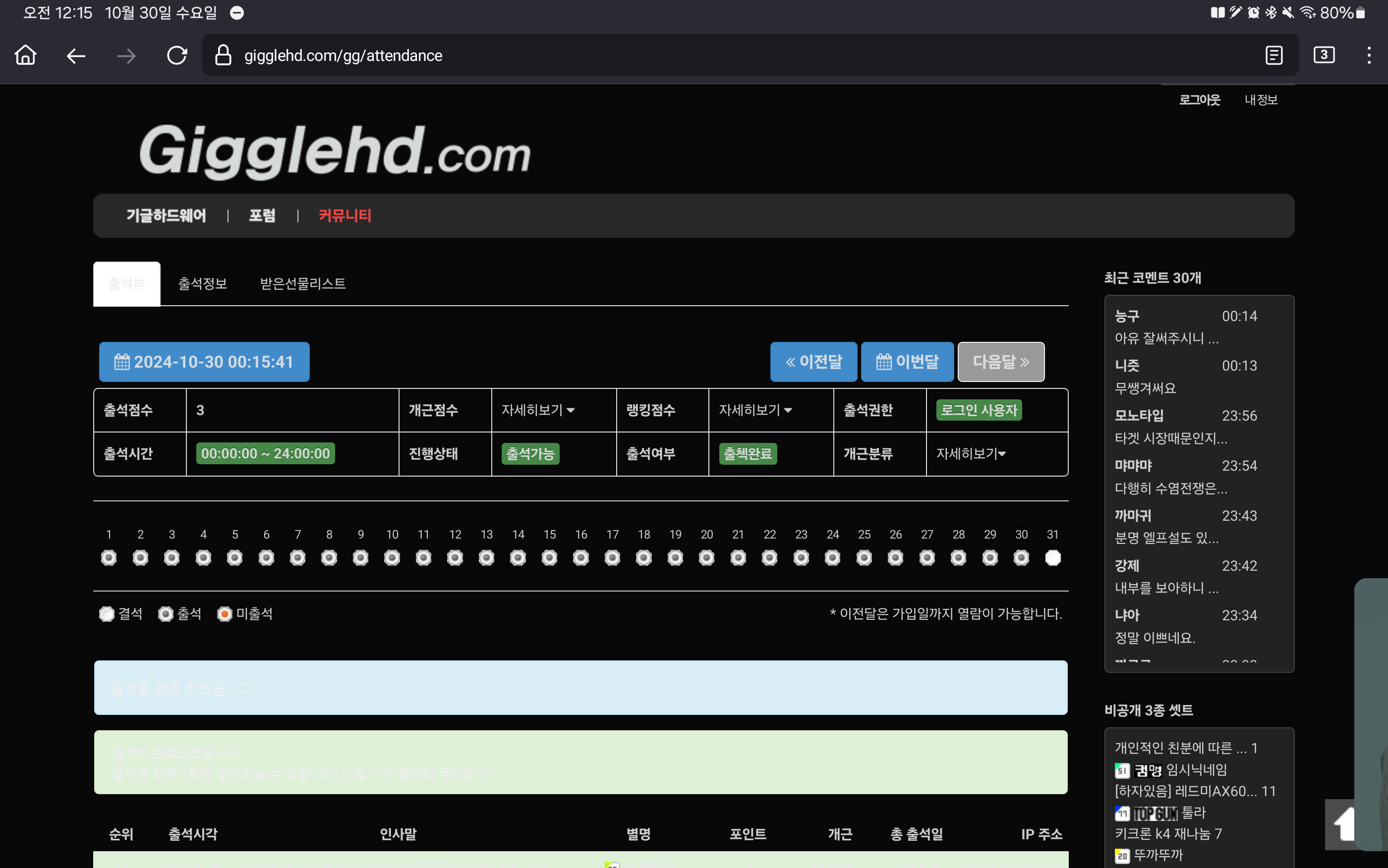The image size is (1388, 868).
Task: Click 임시닉네임 user level icon 51
Action: point(1122,770)
